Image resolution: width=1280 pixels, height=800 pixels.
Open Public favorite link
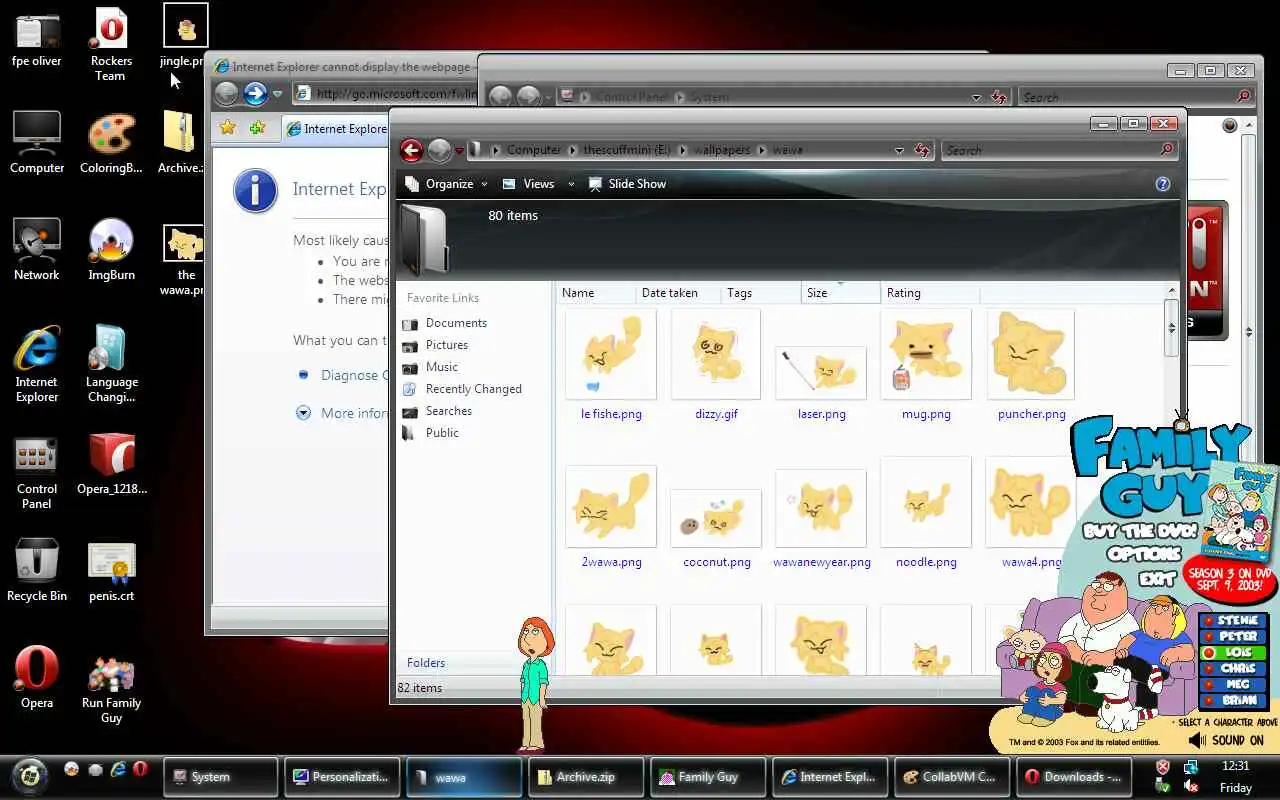point(442,433)
